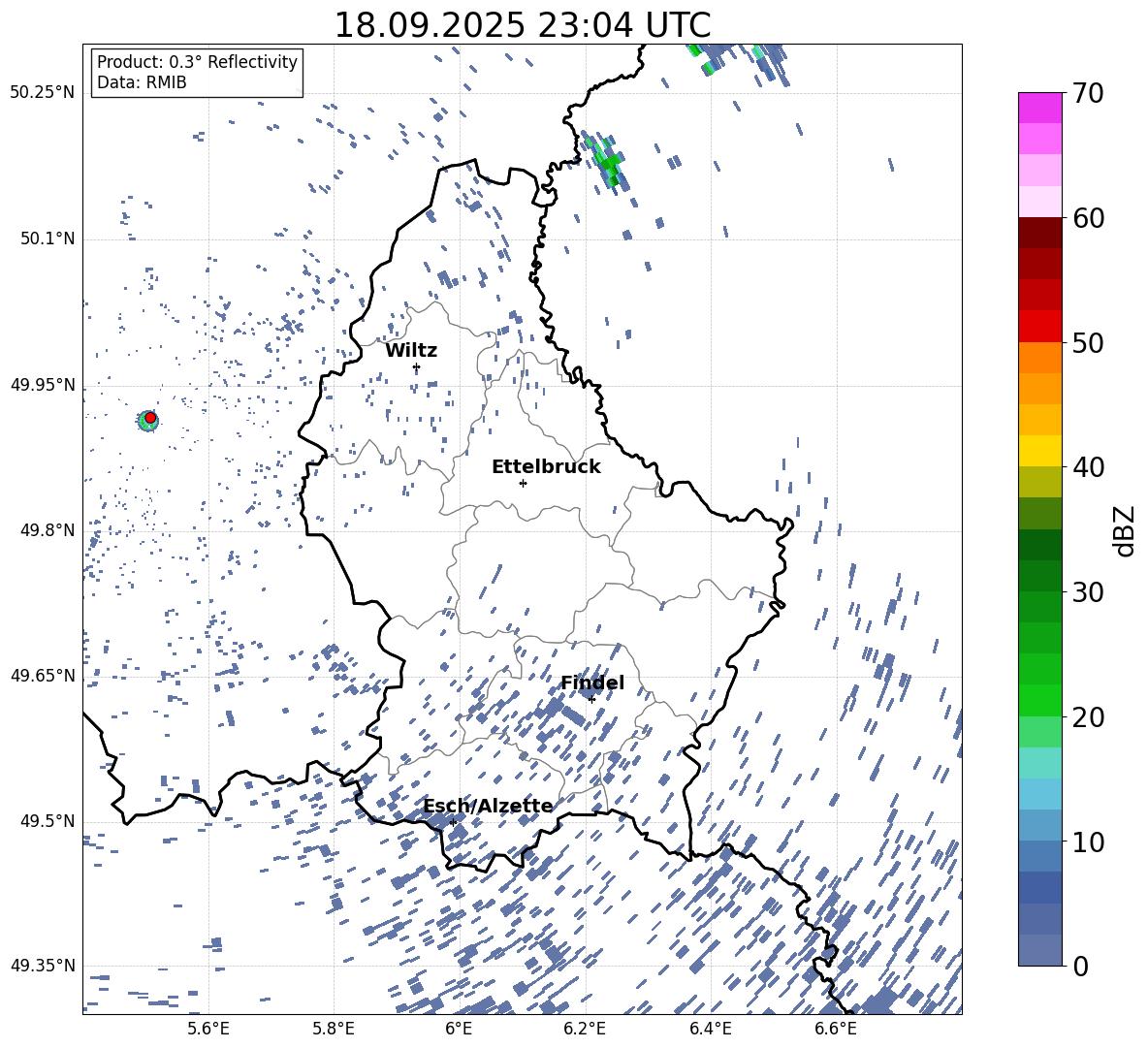The image size is (1148, 1048).
Task: Click the 5.6°E longitude label
Action: [x=208, y=1029]
